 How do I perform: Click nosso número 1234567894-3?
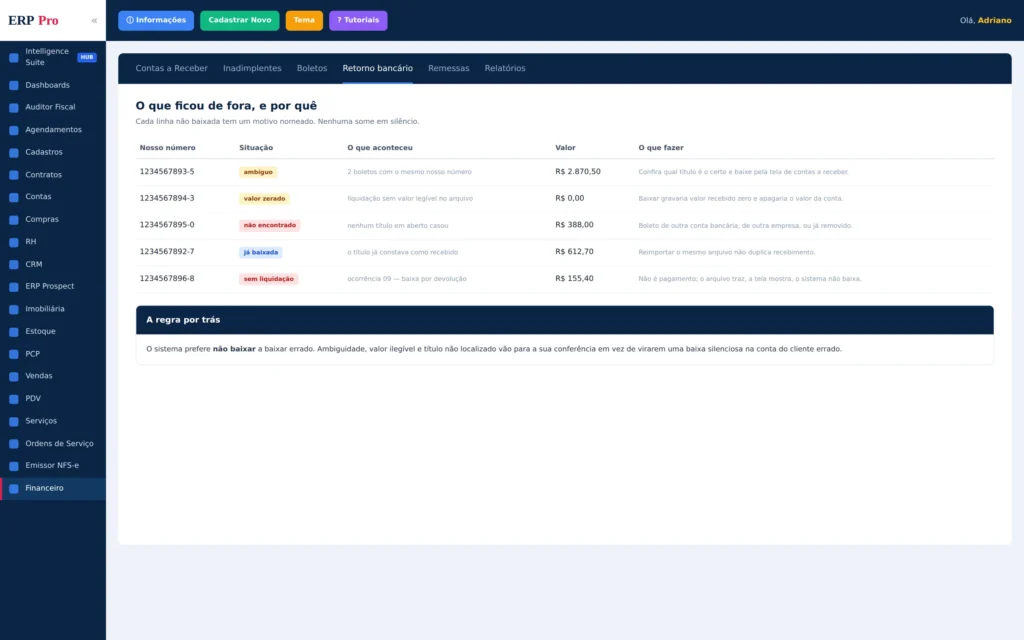(x=167, y=199)
